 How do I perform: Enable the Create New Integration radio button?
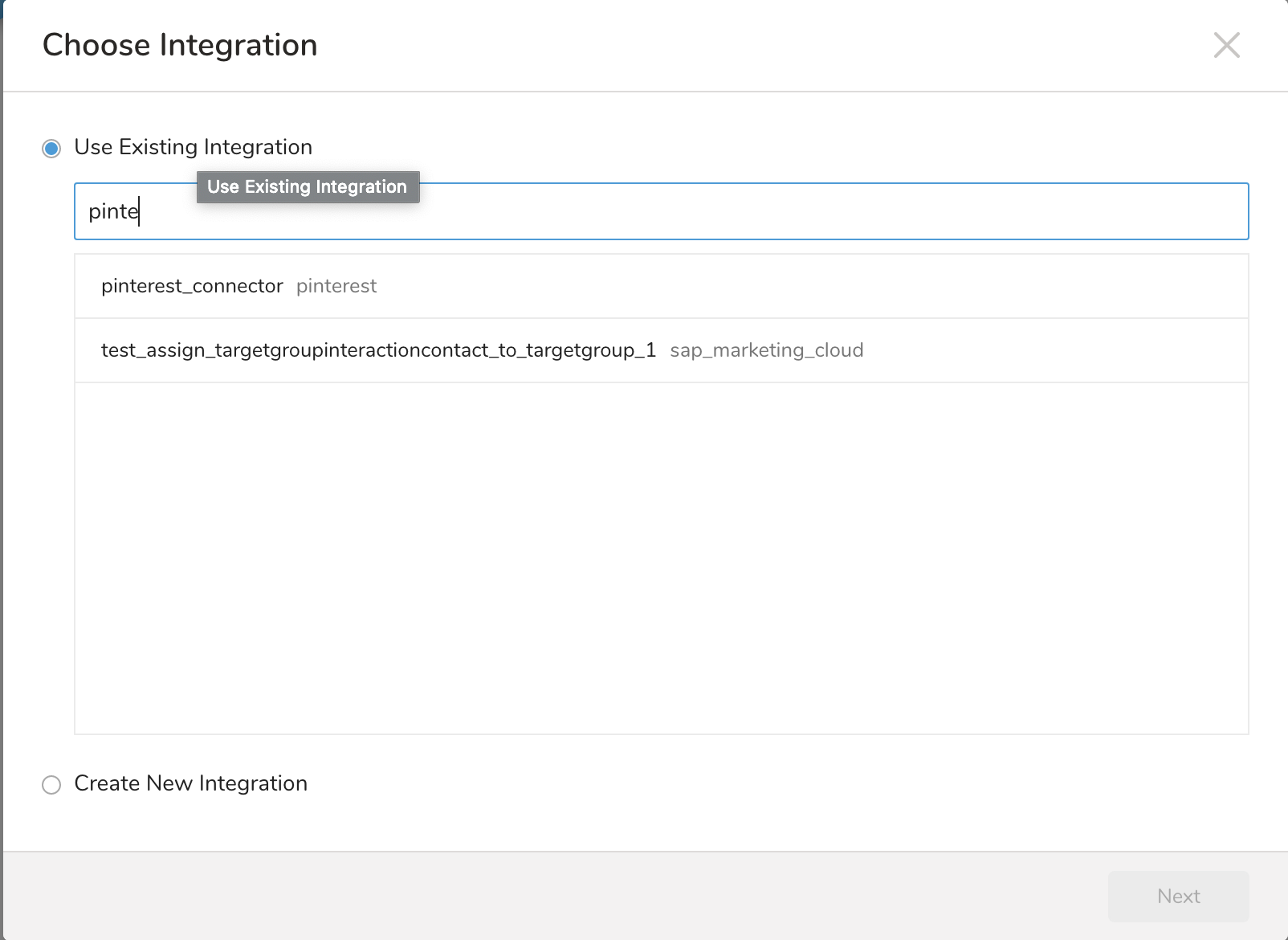pos(51,785)
